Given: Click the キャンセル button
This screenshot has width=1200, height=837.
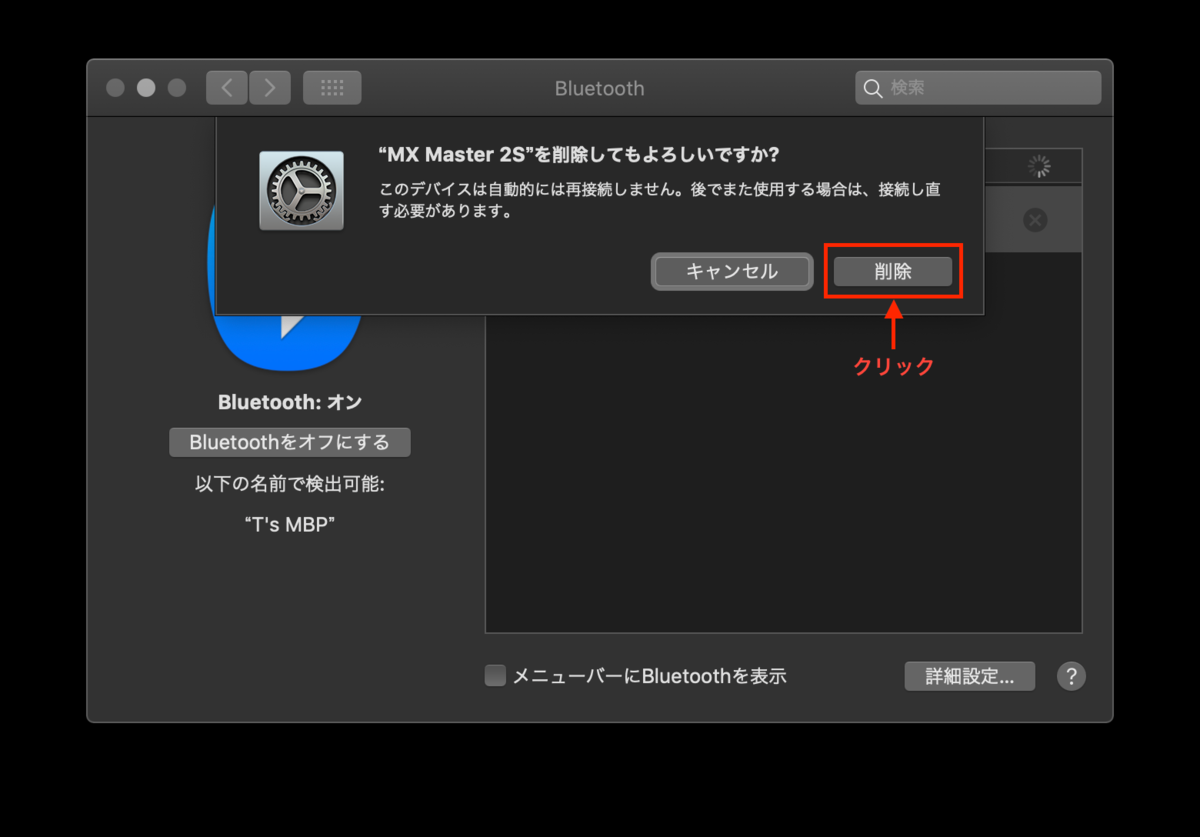Looking at the screenshot, I should [x=731, y=271].
